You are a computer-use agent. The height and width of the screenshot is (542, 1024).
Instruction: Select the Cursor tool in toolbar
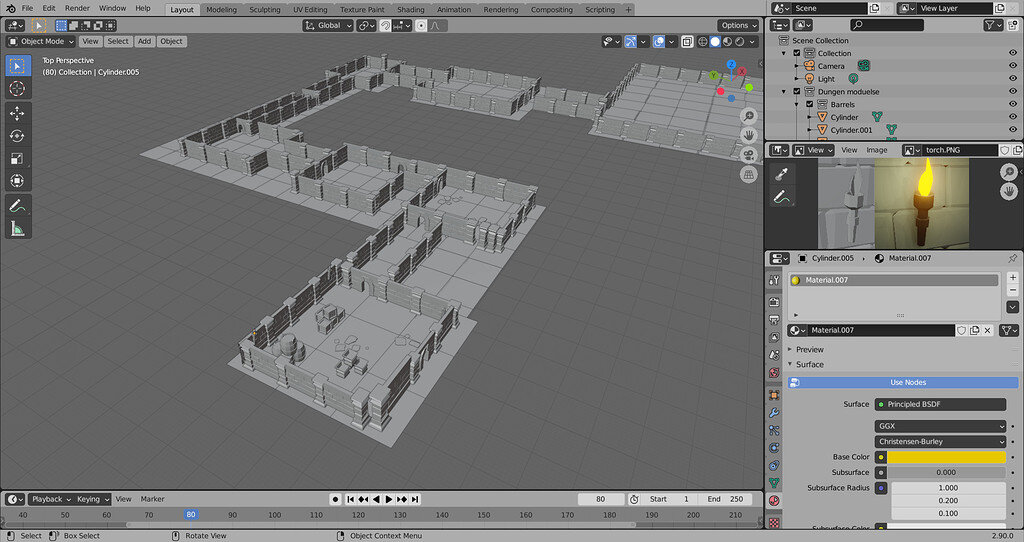coord(17,88)
